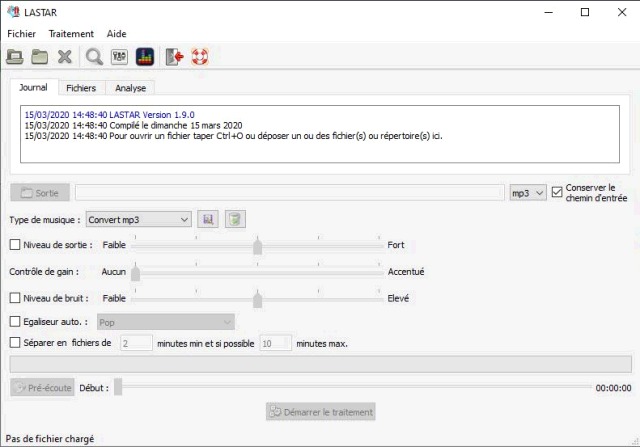Click the processing progress bar

click(321, 364)
